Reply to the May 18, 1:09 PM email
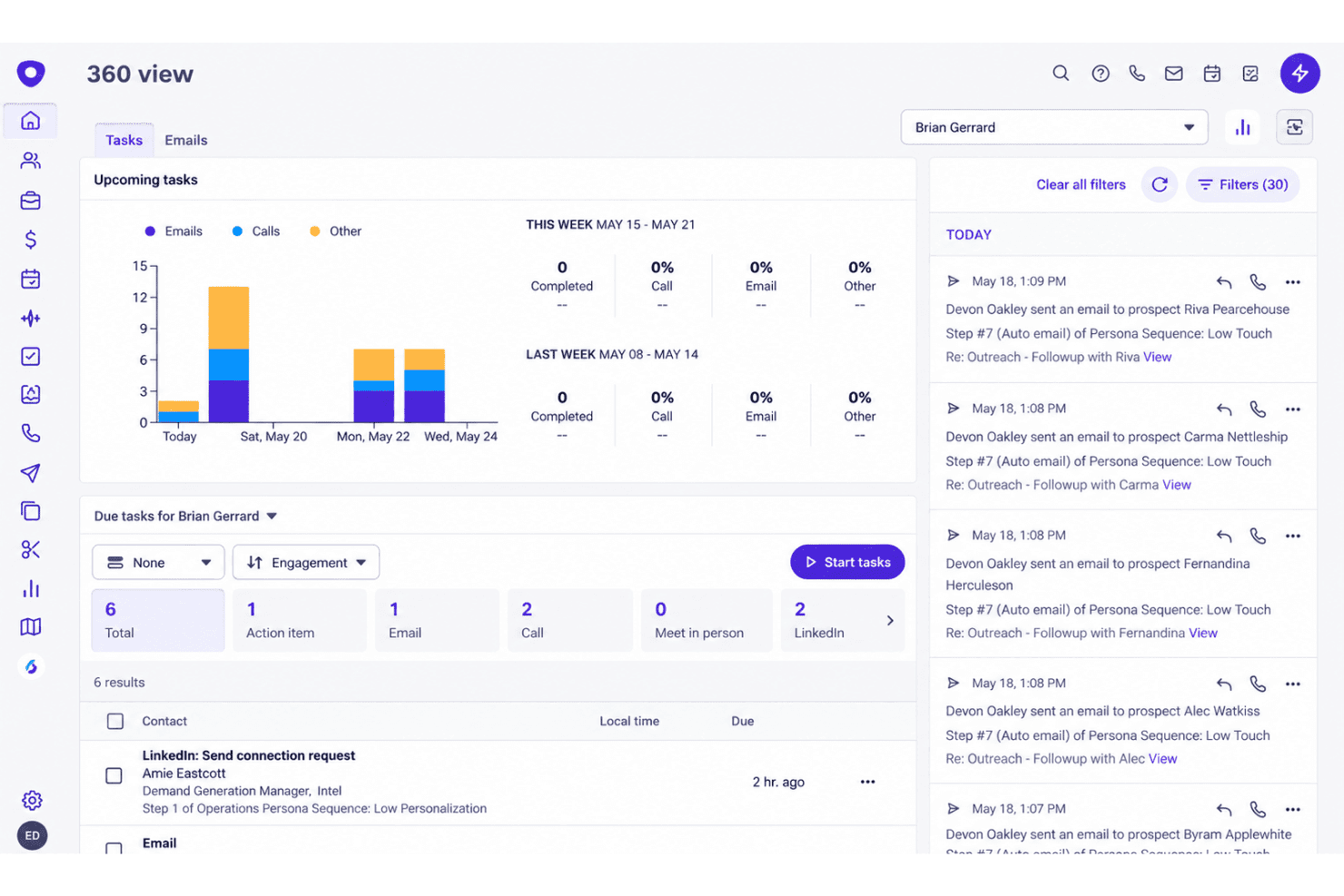Screen dimensions: 1344x896 pyautogui.click(x=1224, y=282)
